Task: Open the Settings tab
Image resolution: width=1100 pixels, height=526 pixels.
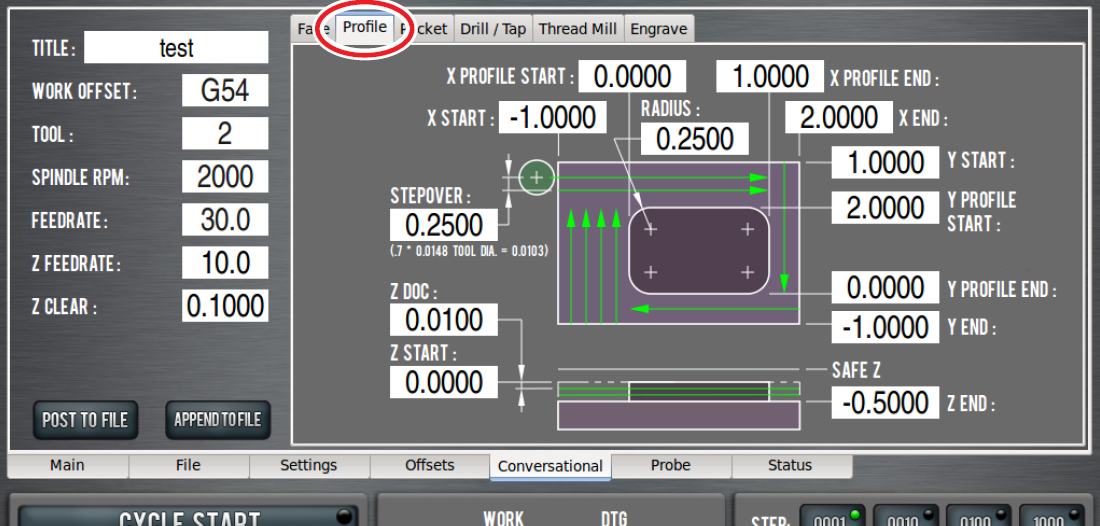Action: coord(309,465)
